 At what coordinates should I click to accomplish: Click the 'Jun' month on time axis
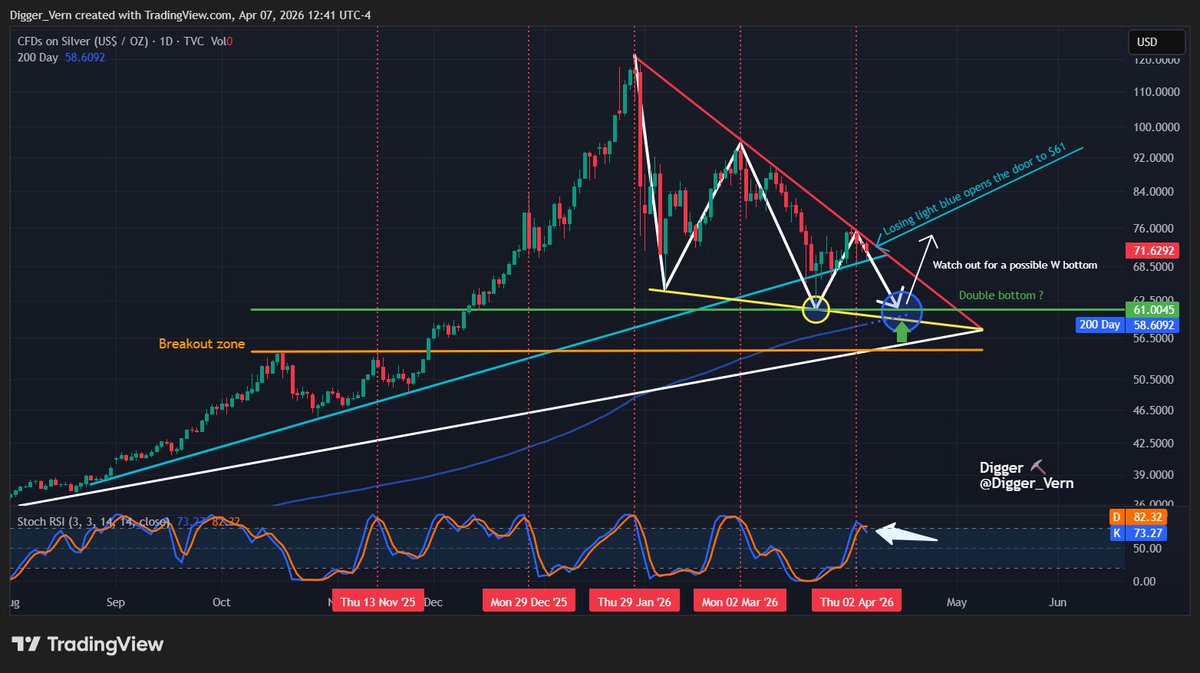click(1058, 603)
